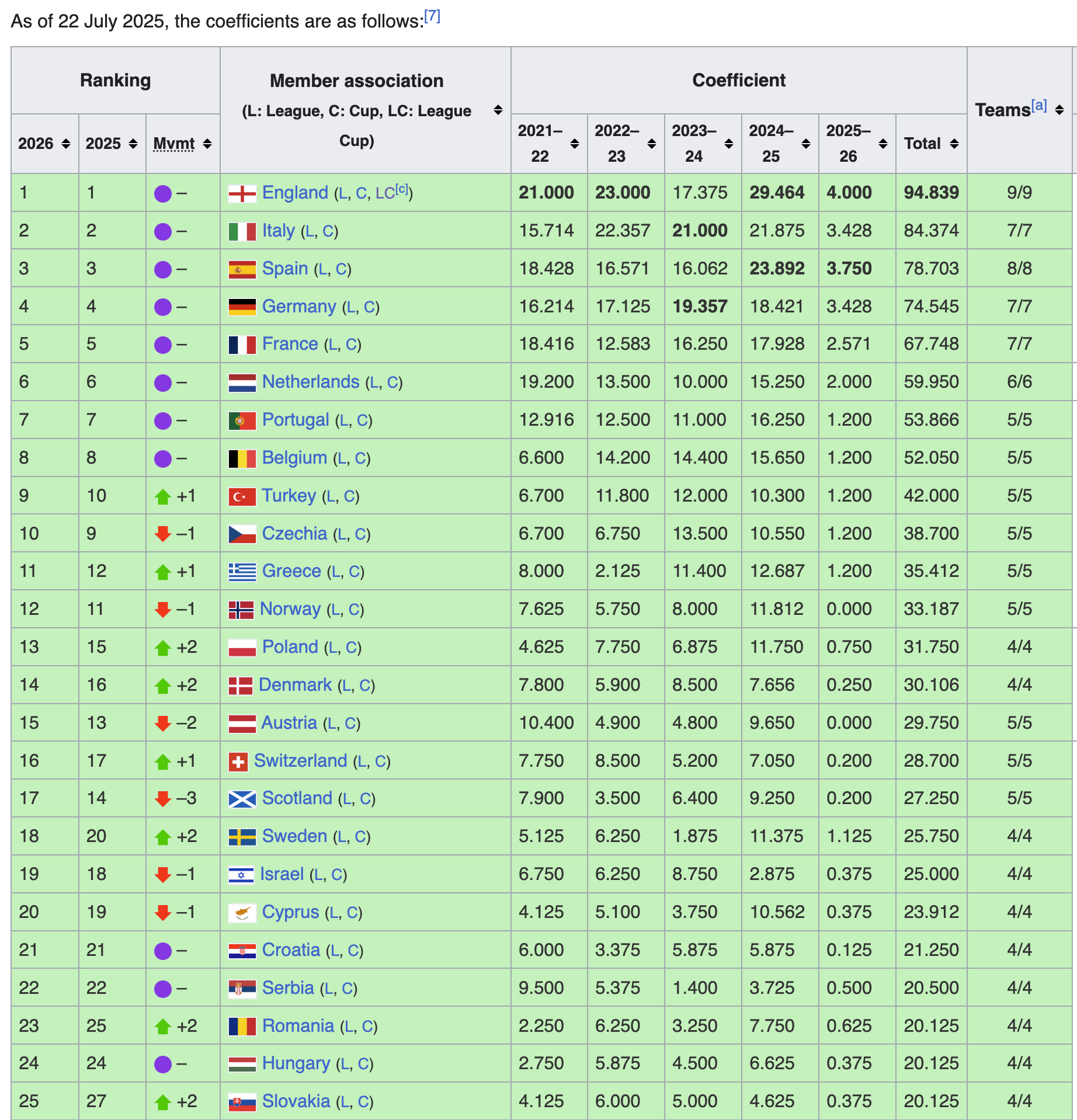The width and height of the screenshot is (1077, 1120).
Task: Click the Spain flag icon
Action: 242,269
